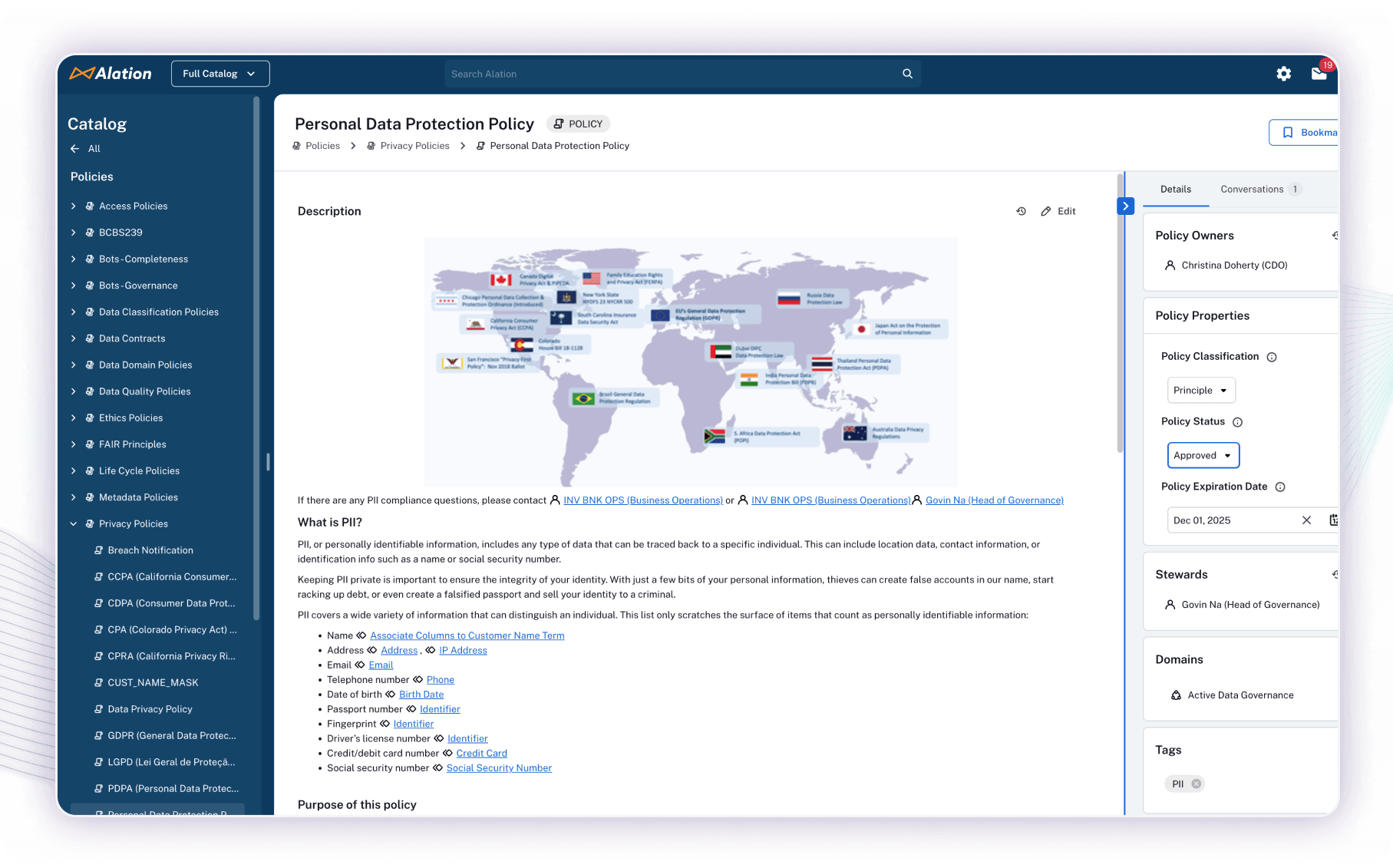Open the inbox notifications icon
Viewport: 1393px width, 868px height.
[x=1319, y=74]
